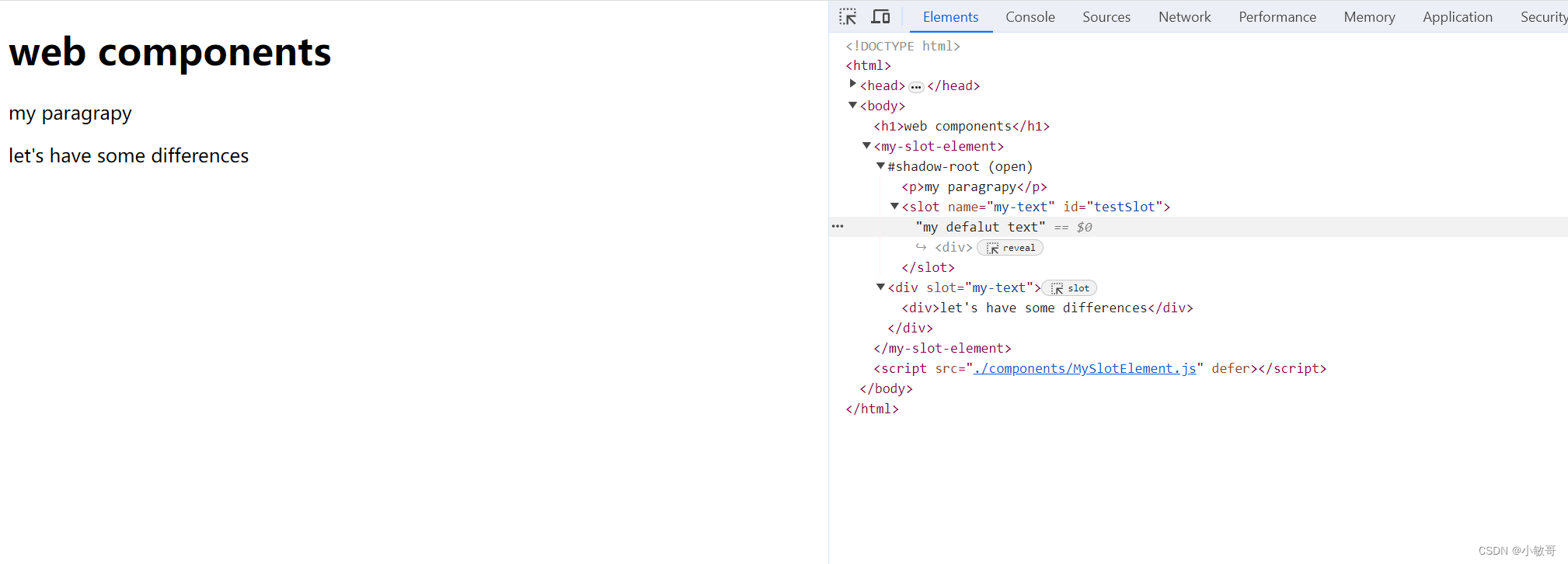Viewport: 1568px width, 564px height.
Task: Select the closing </body> tag line
Action: (x=886, y=388)
